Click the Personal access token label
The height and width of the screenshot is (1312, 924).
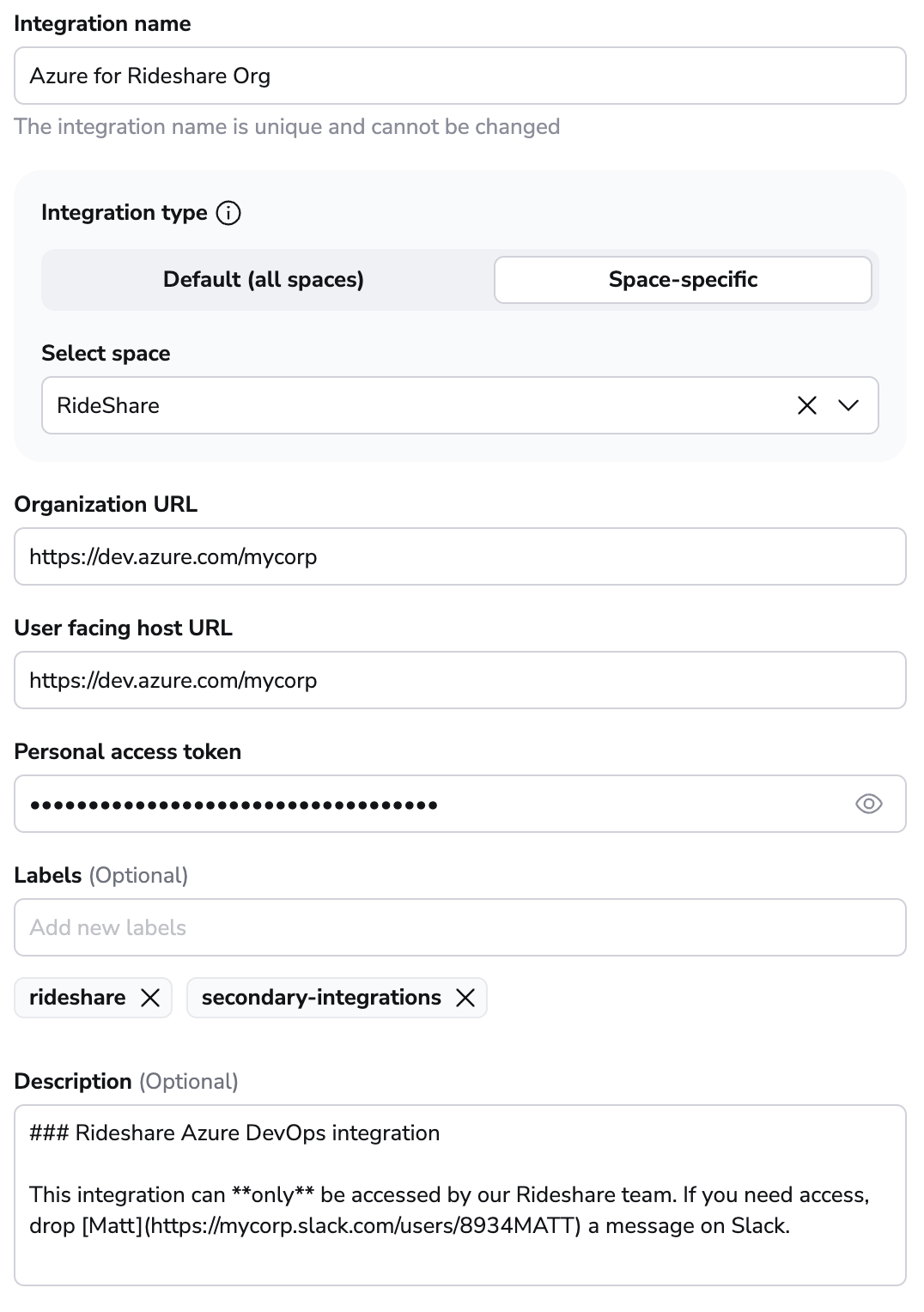click(128, 752)
